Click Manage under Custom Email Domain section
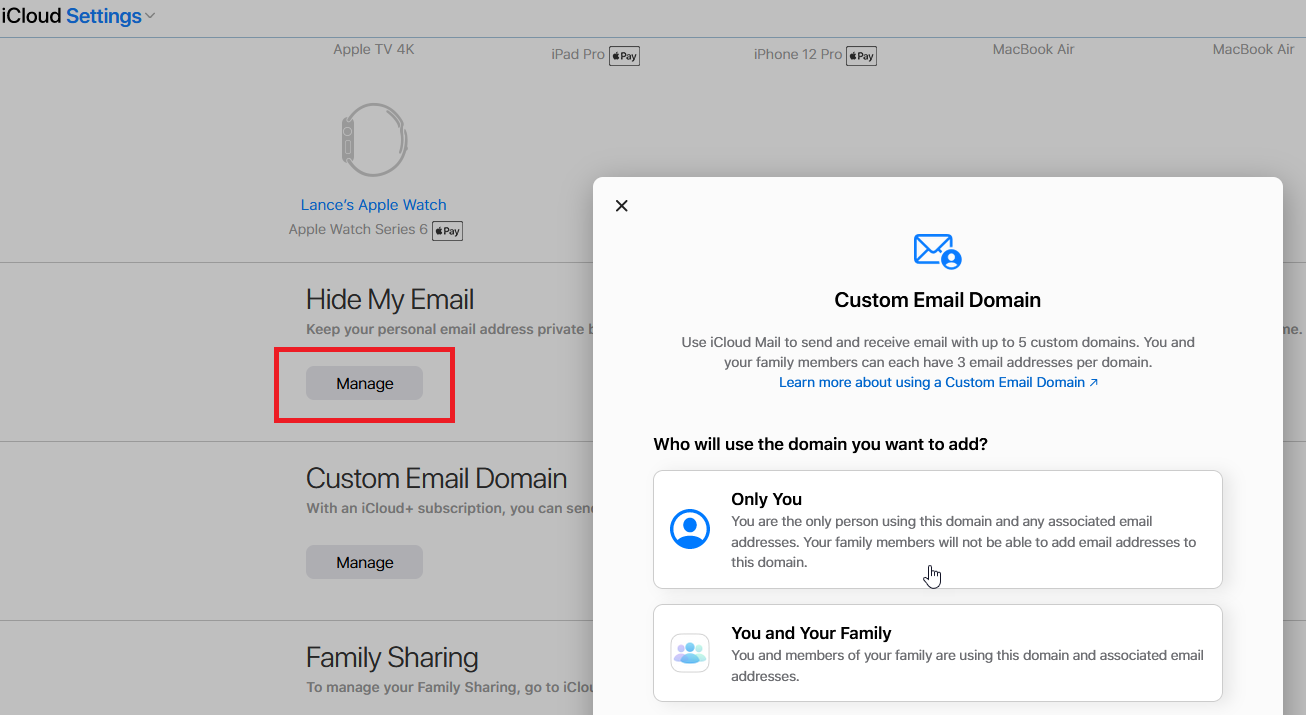 364,562
